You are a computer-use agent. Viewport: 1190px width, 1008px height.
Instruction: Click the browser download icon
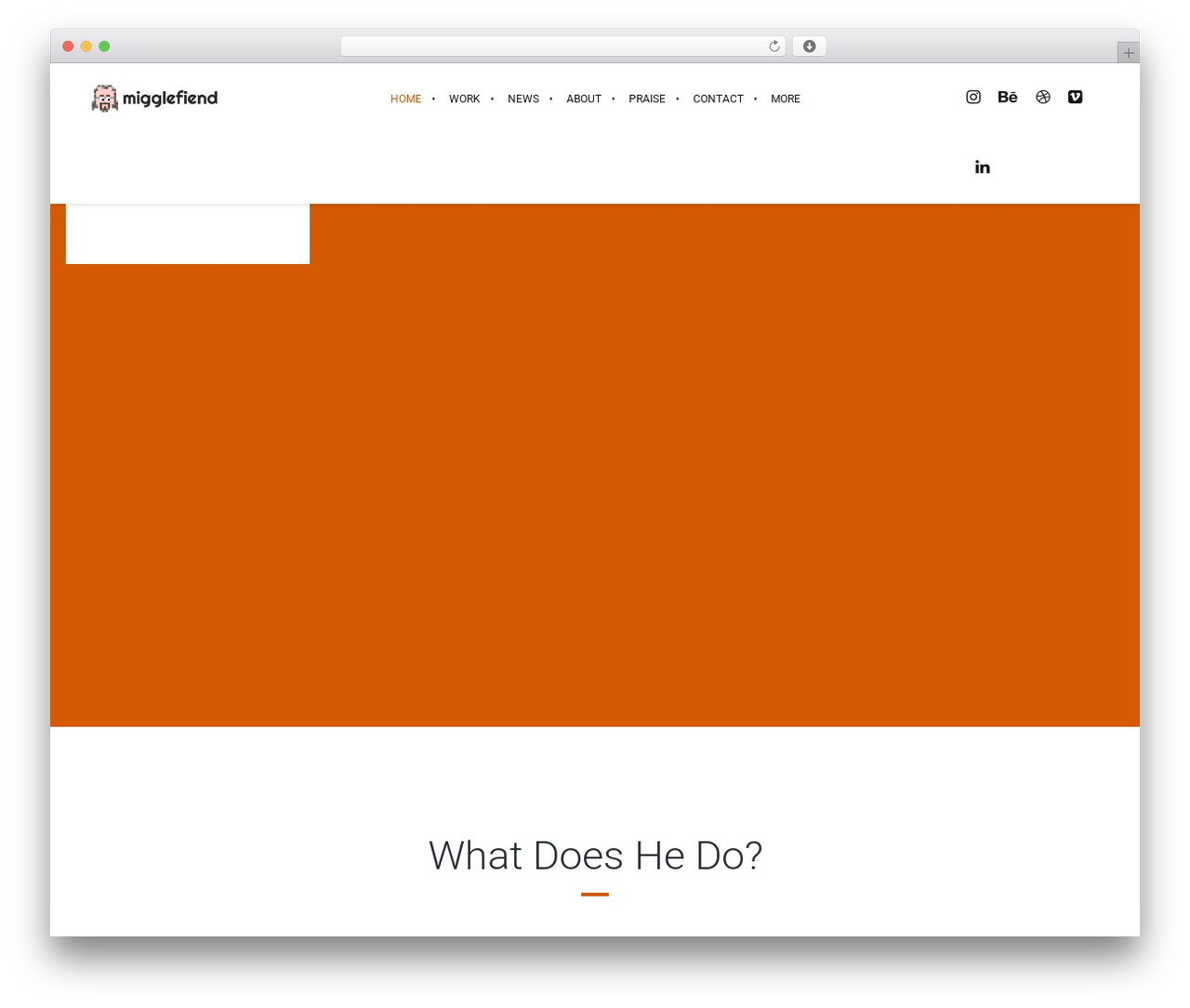tap(809, 46)
